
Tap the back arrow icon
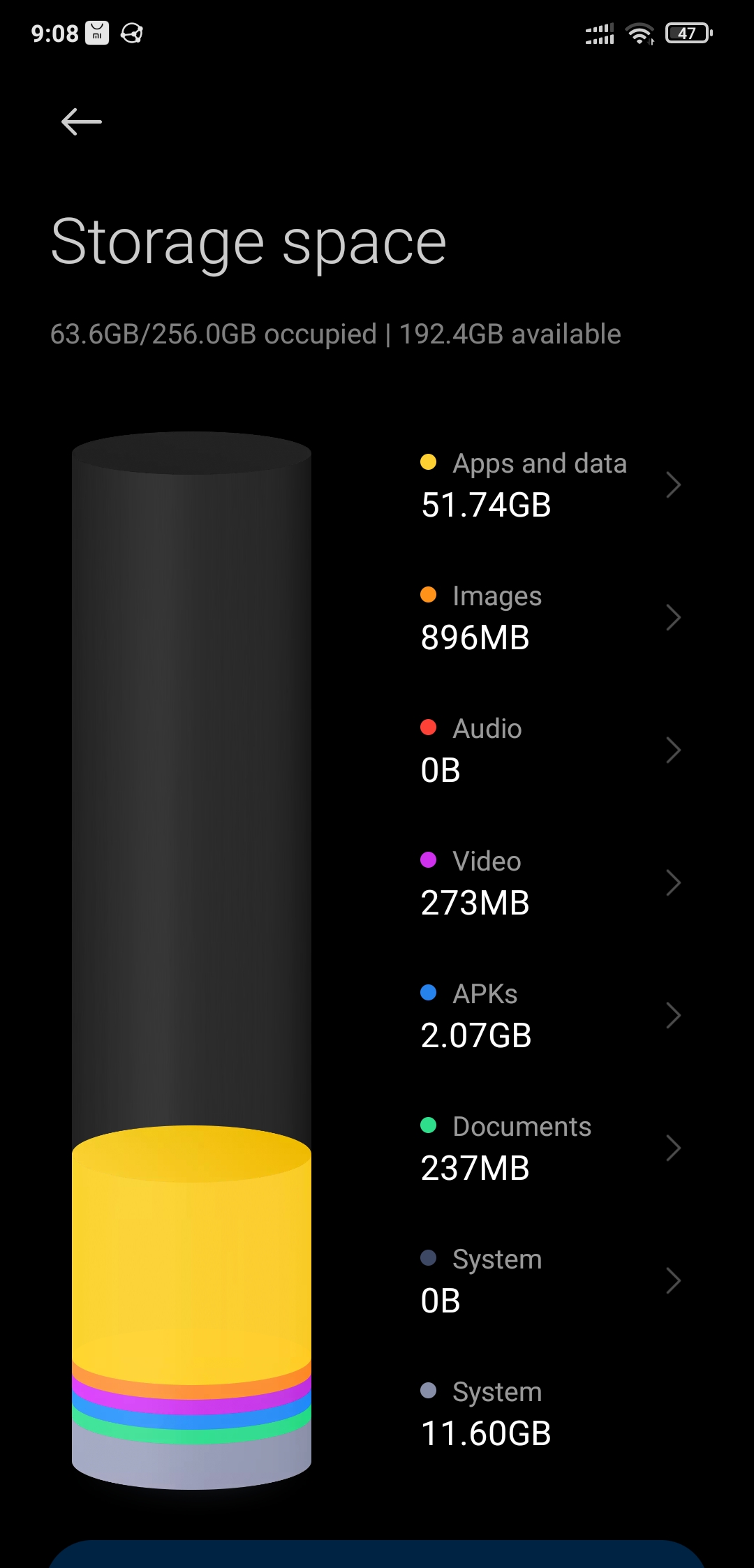pyautogui.click(x=82, y=122)
